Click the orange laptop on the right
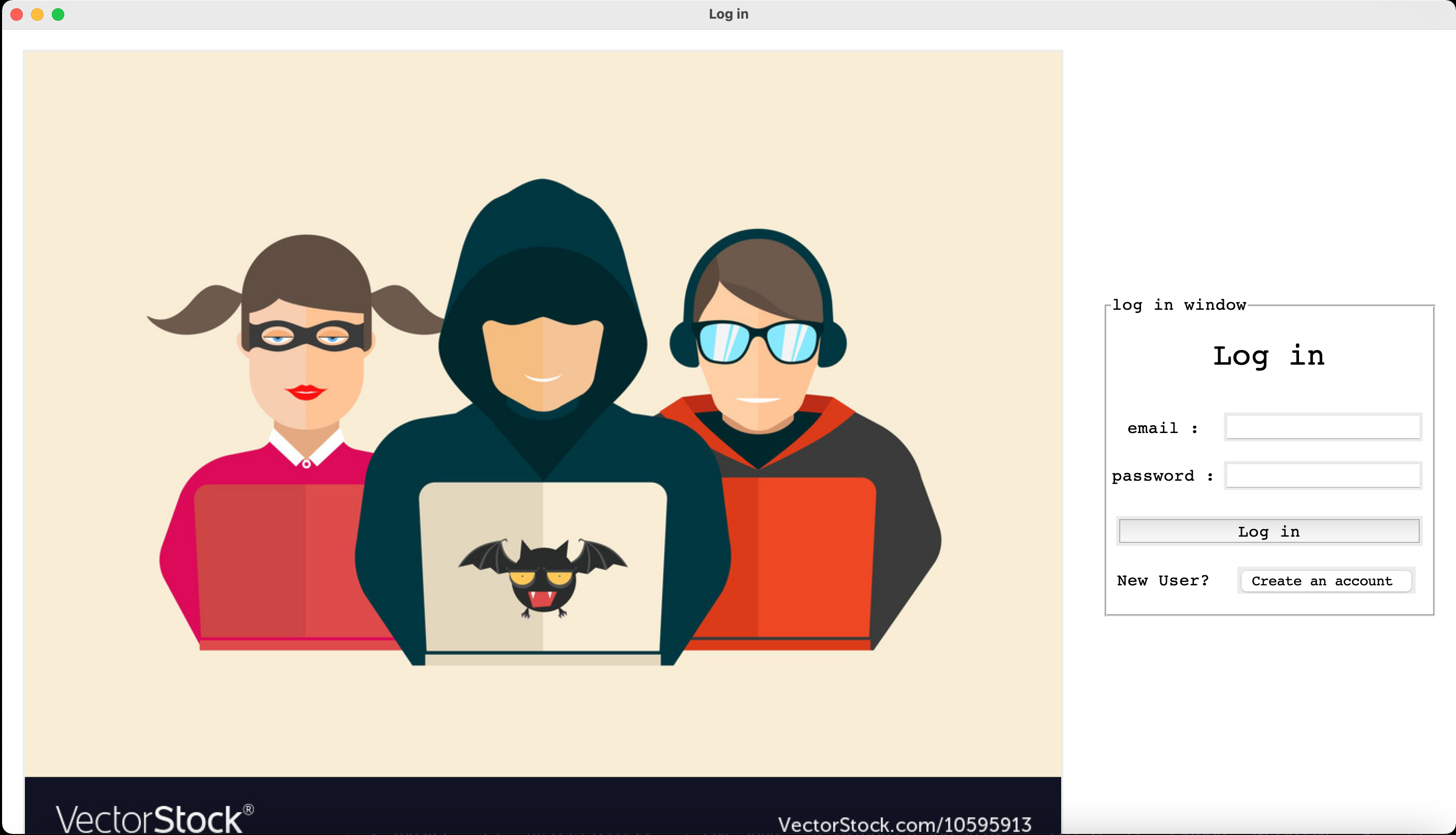 (x=797, y=556)
